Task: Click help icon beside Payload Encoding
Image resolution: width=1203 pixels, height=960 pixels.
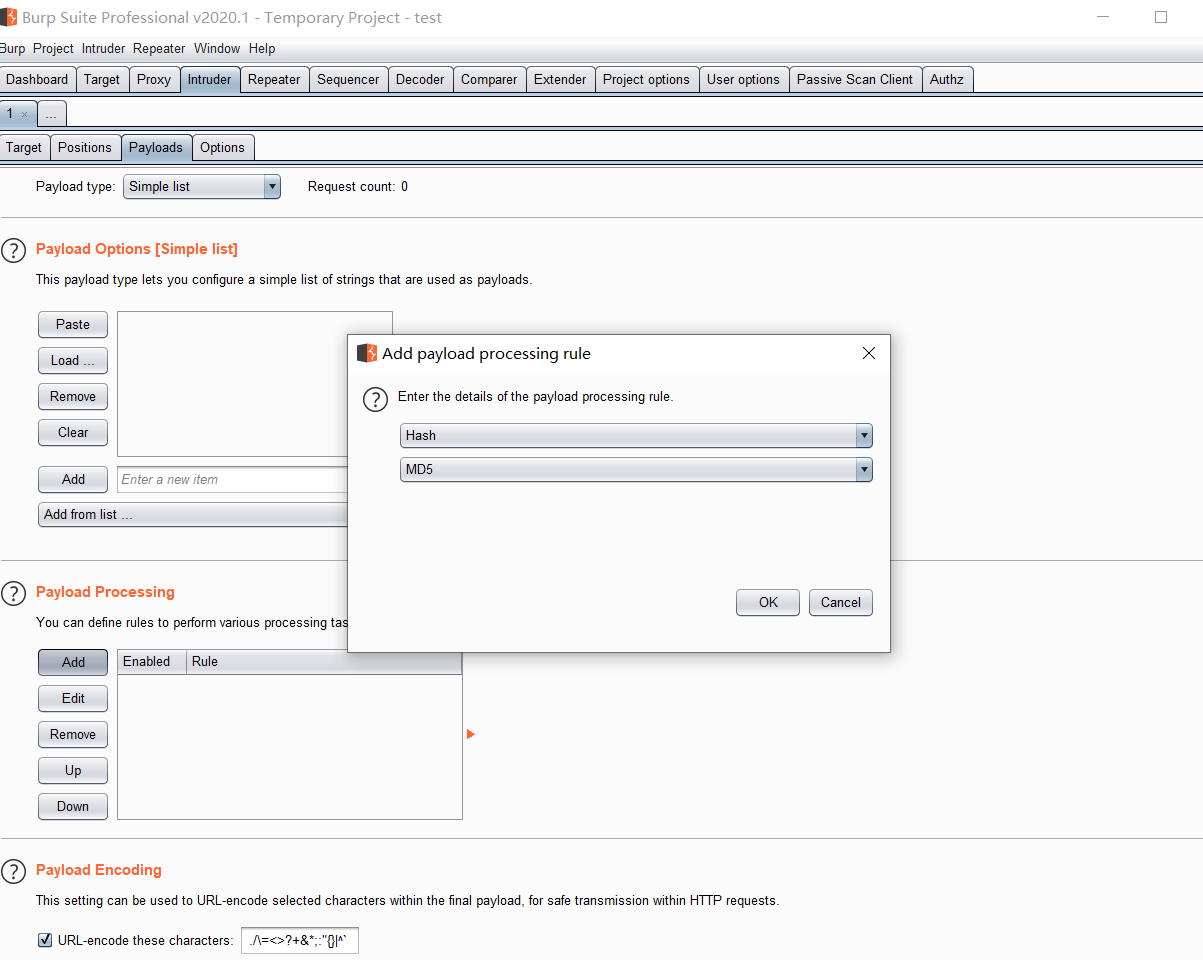Action: click(x=13, y=871)
